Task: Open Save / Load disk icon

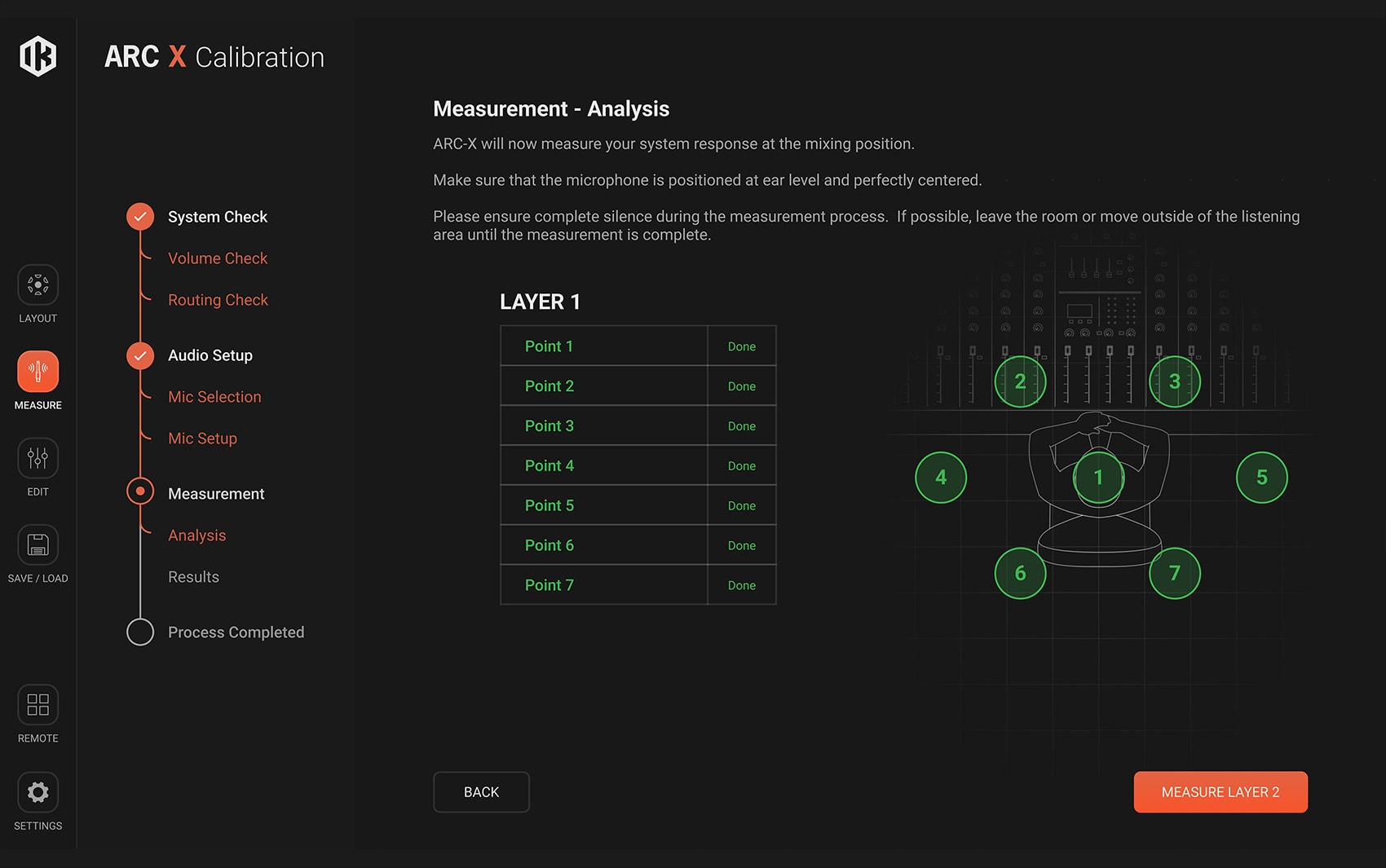Action: tap(38, 544)
